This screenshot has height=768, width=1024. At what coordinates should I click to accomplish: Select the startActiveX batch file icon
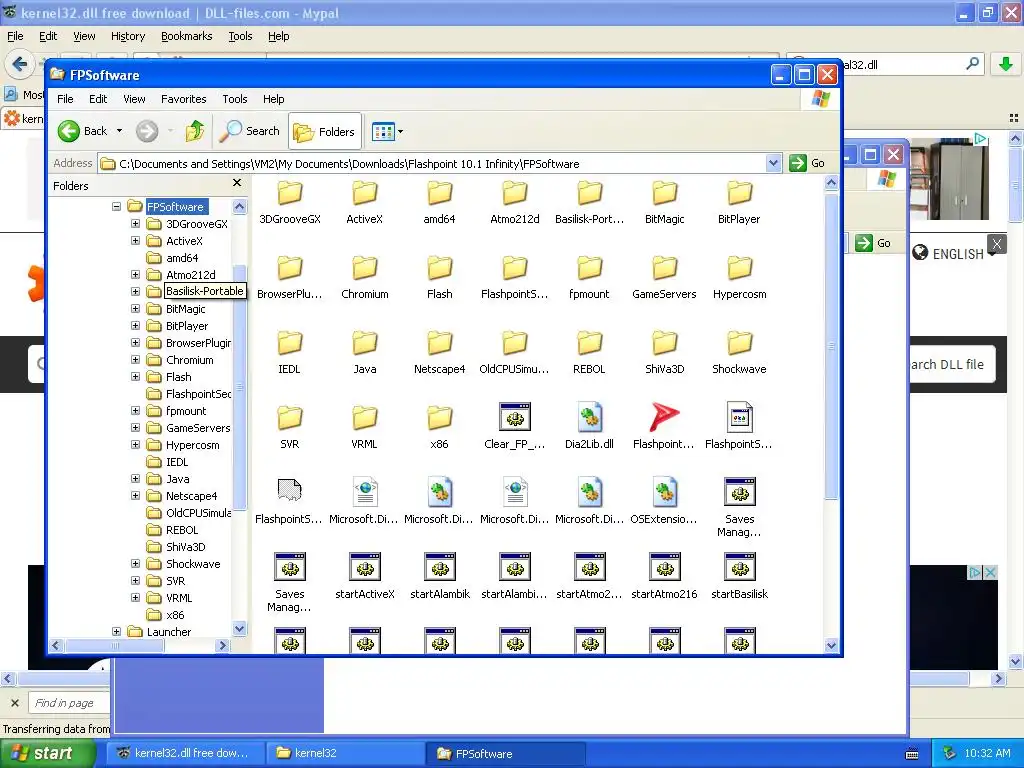tap(364, 567)
